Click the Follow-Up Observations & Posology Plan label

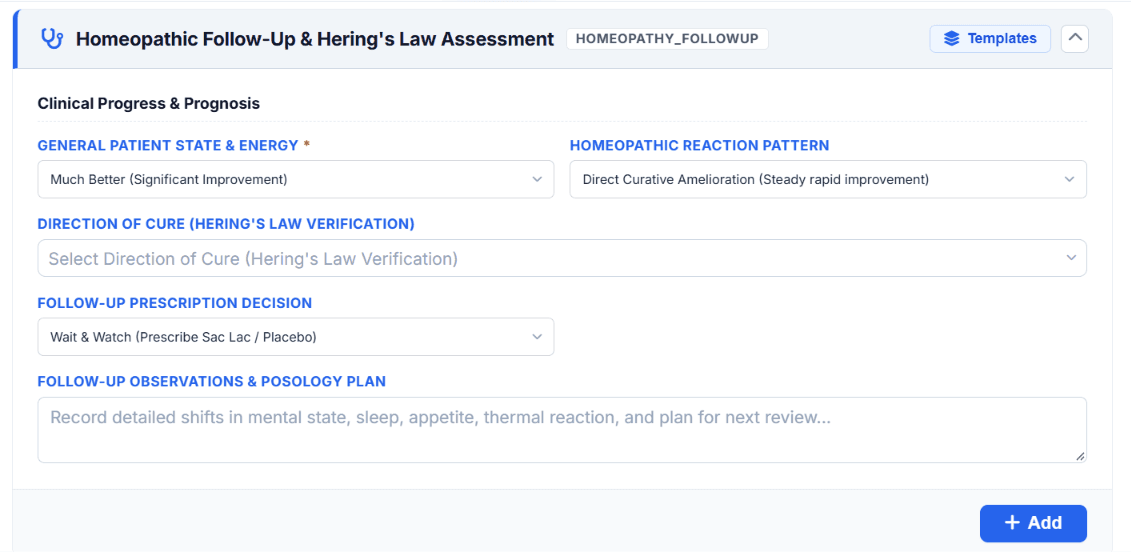pos(211,381)
